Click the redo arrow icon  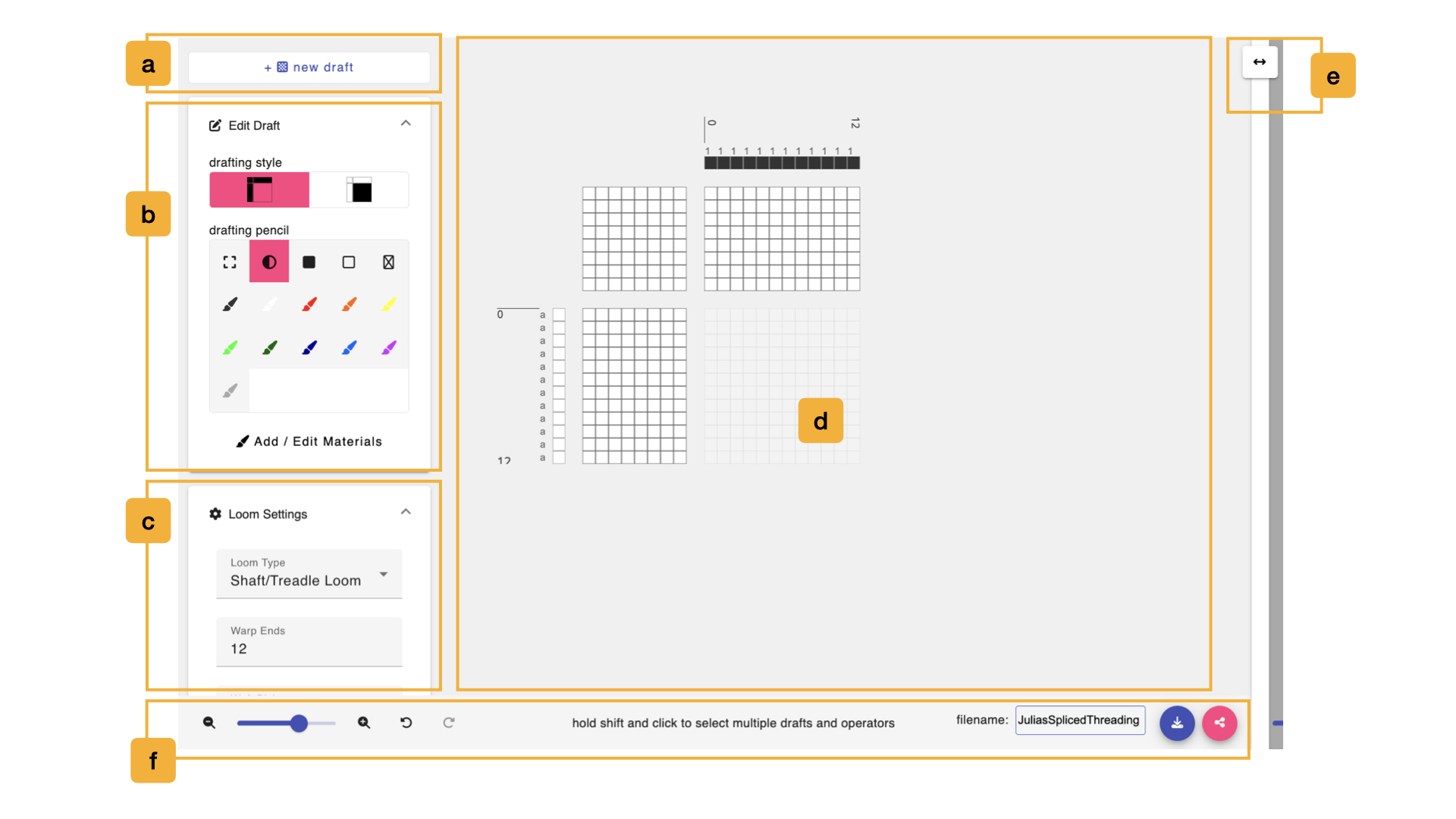coord(449,722)
